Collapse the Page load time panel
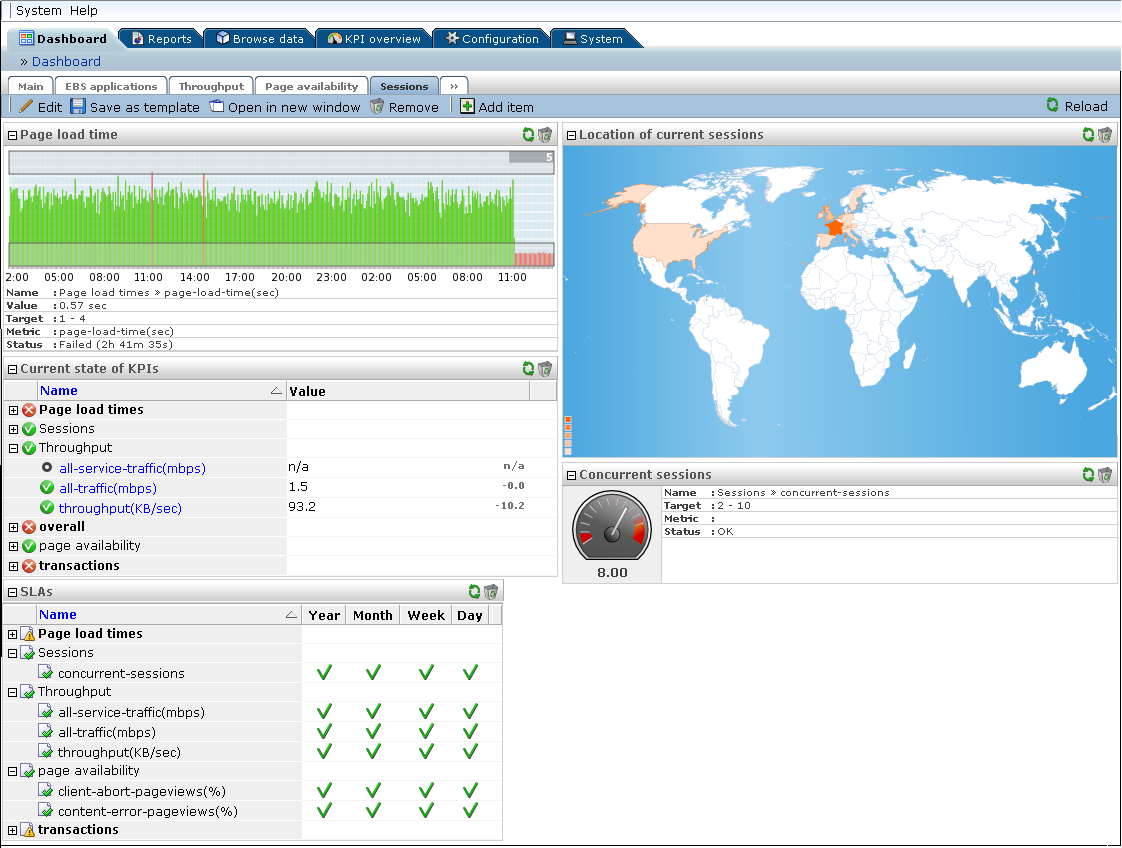Viewport: 1122px width, 848px height. tap(12, 135)
